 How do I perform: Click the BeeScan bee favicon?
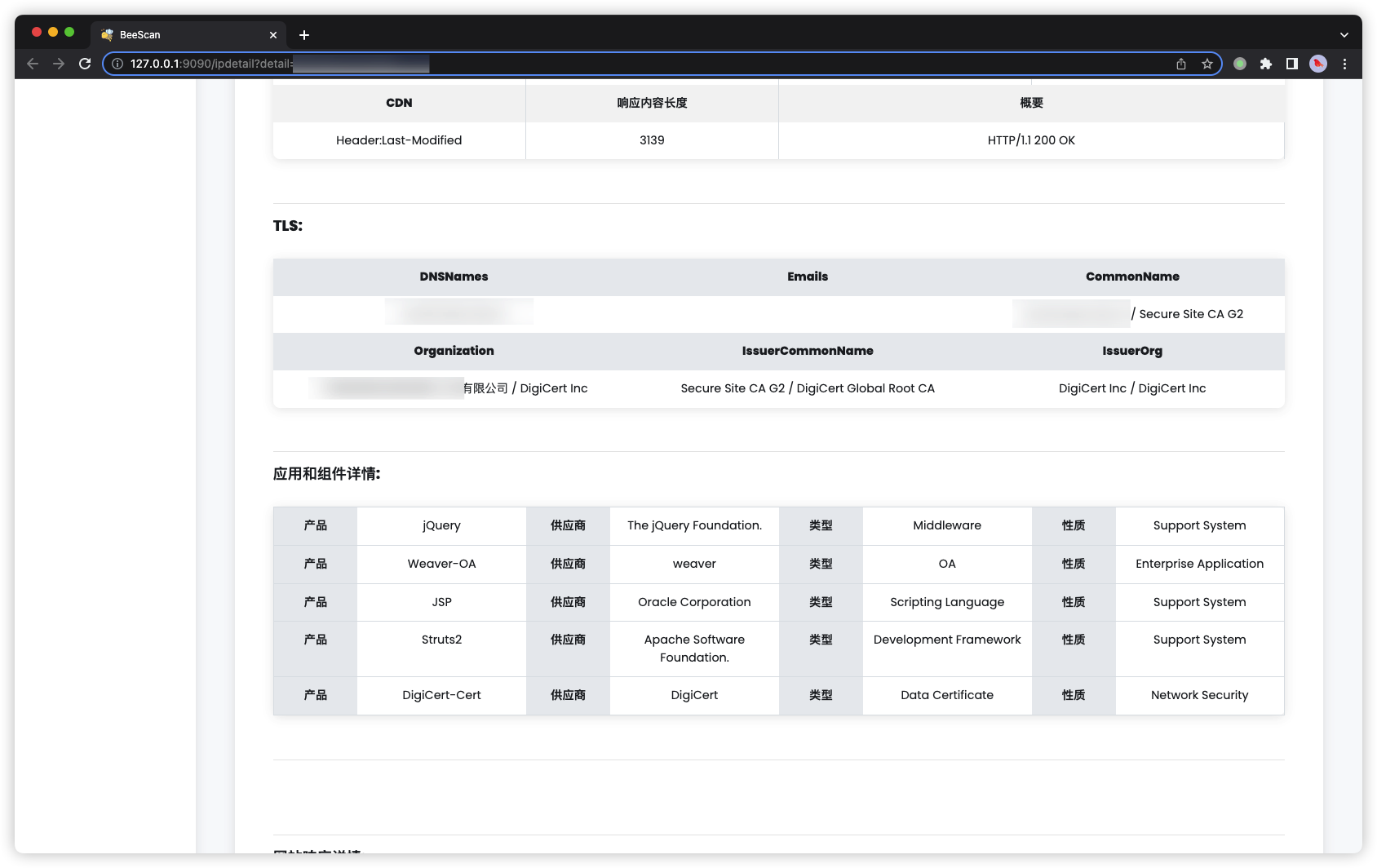coord(107,35)
